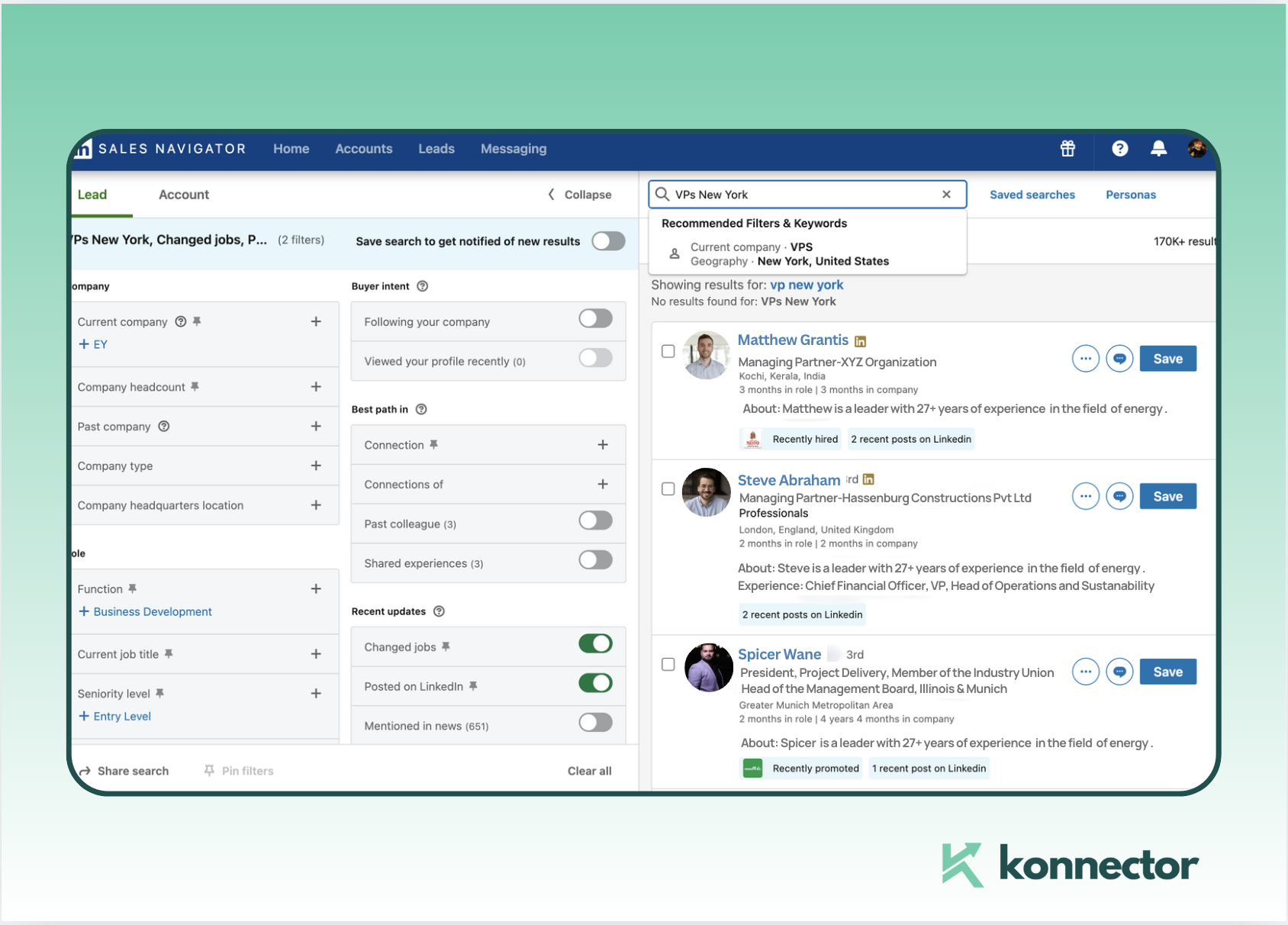The height and width of the screenshot is (925, 1288).
Task: Open more options for Steve Abraham
Action: pos(1085,496)
